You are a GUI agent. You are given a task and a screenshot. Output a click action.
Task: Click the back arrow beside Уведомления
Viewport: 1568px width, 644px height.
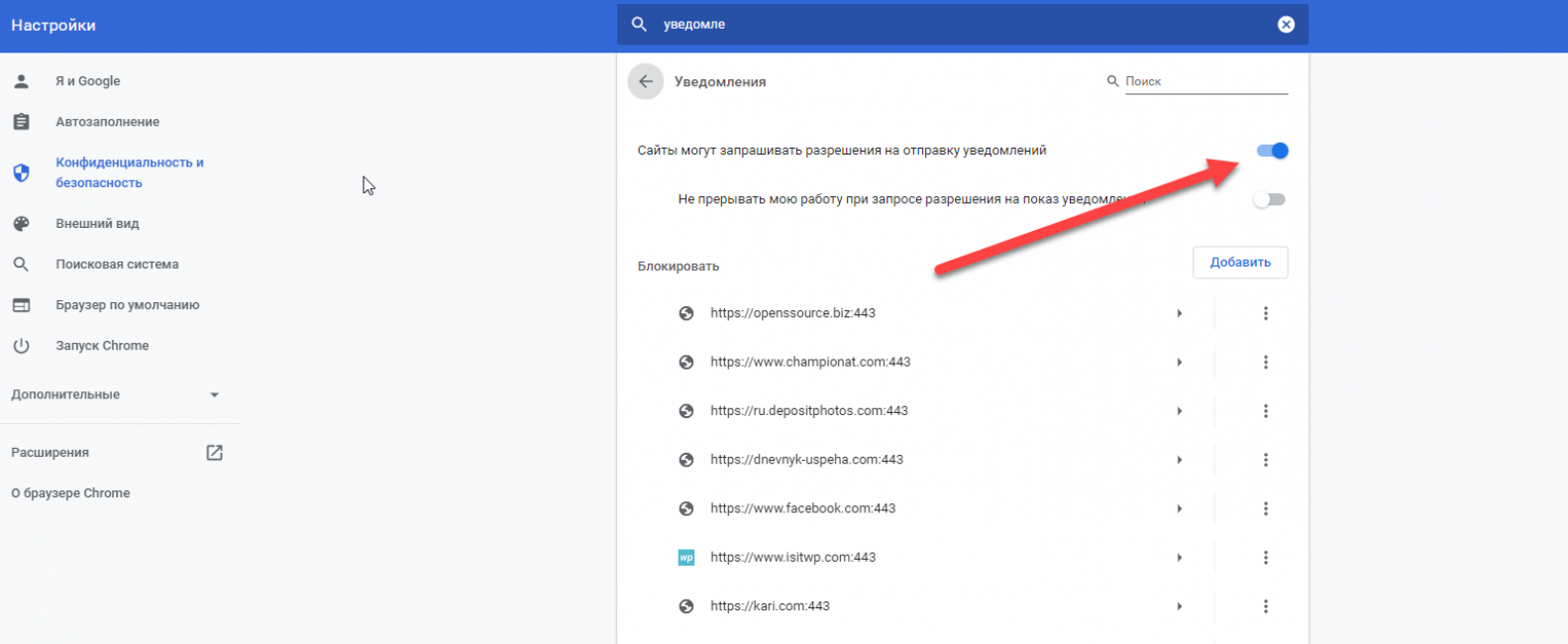pos(645,81)
